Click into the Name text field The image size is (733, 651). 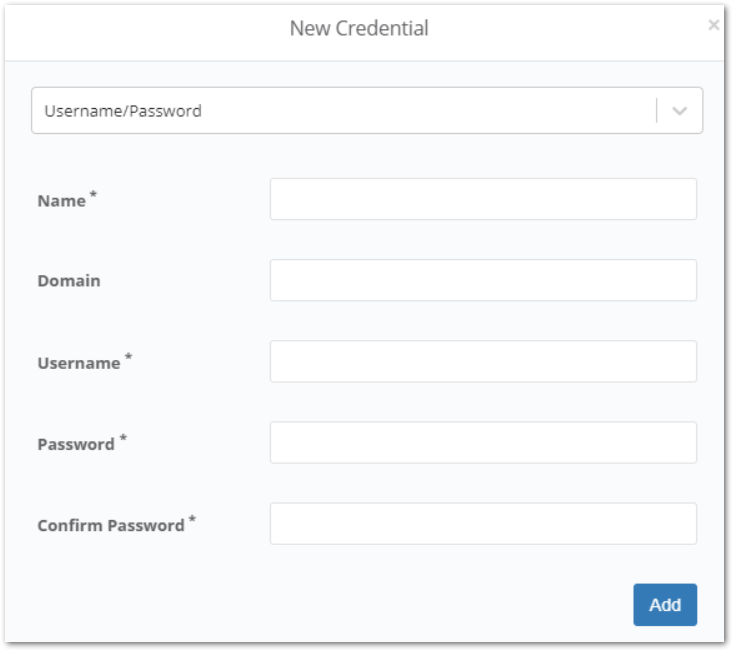click(483, 199)
